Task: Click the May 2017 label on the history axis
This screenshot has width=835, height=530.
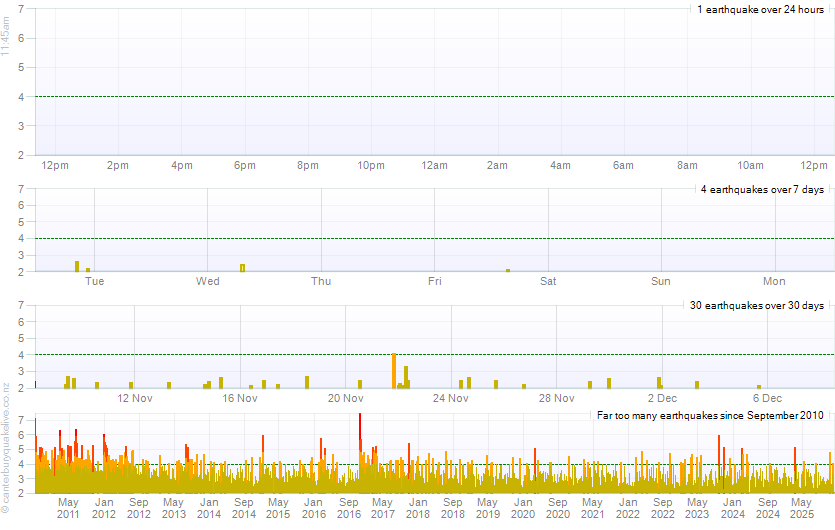Action: point(383,507)
